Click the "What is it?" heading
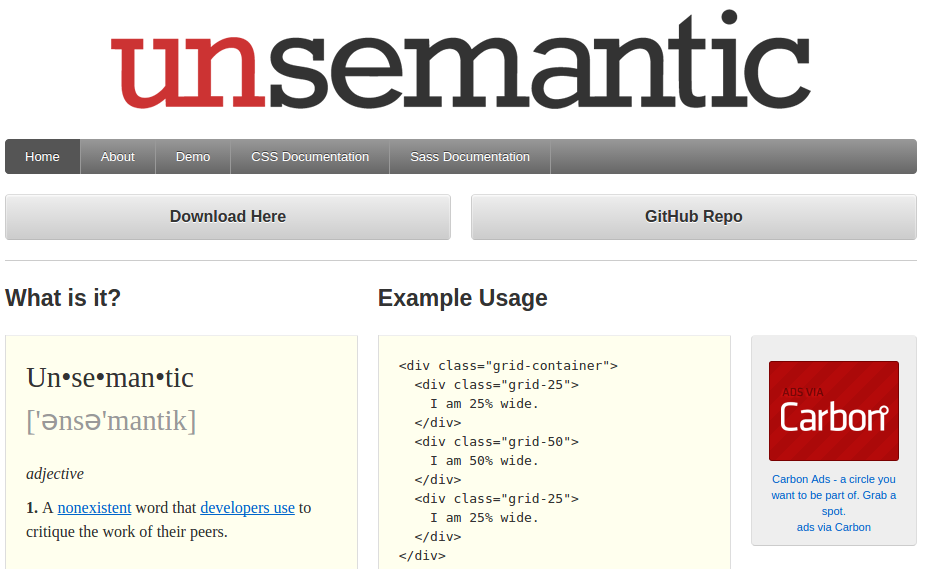The height and width of the screenshot is (569, 925). 63,298
